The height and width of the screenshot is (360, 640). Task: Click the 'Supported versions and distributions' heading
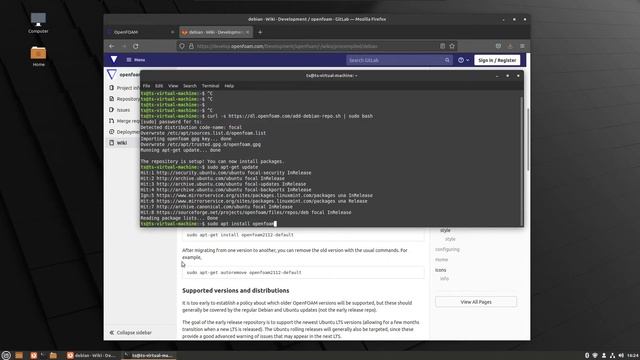pyautogui.click(x=236, y=291)
